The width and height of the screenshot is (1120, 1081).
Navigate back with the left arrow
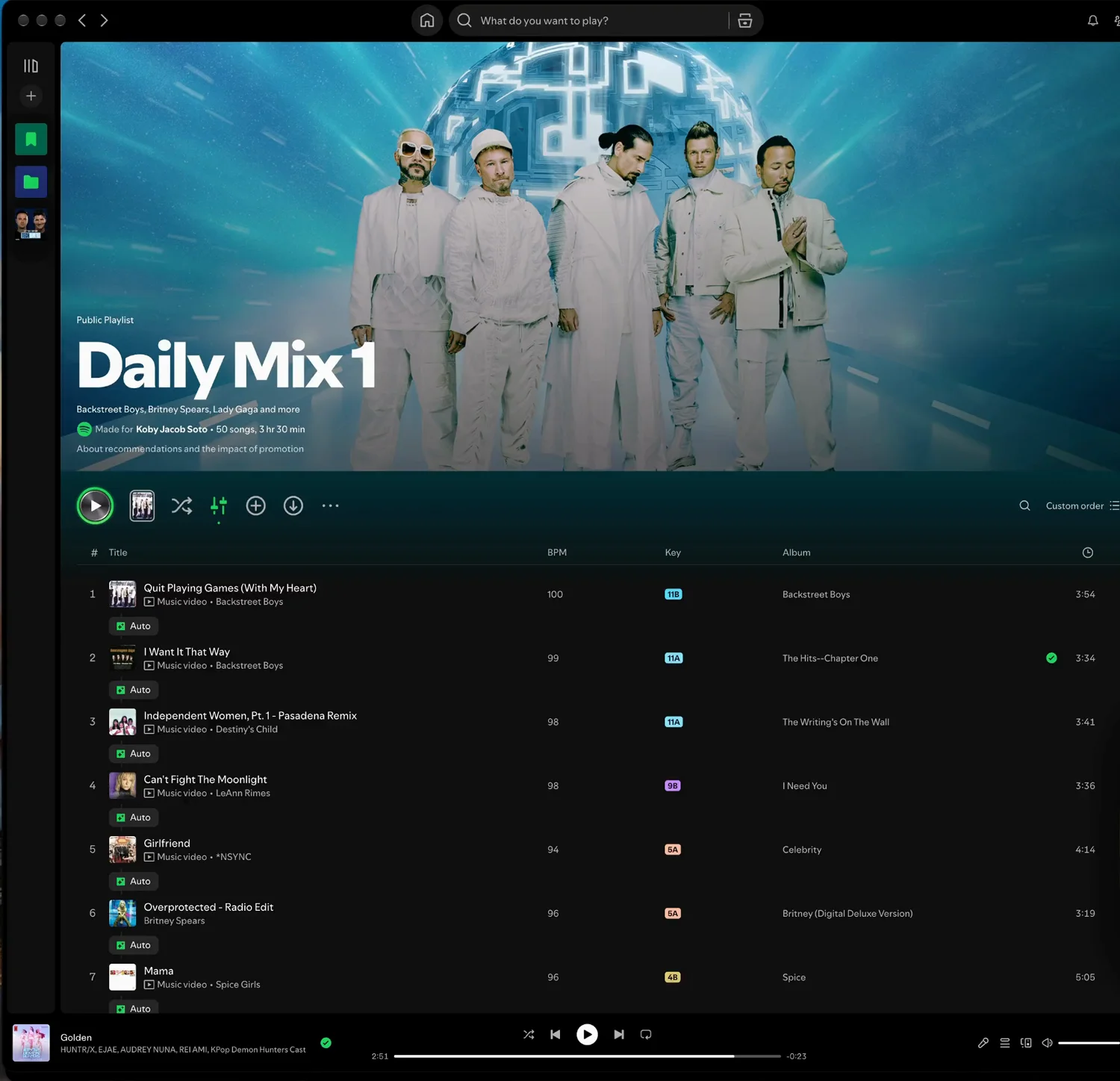(x=82, y=20)
